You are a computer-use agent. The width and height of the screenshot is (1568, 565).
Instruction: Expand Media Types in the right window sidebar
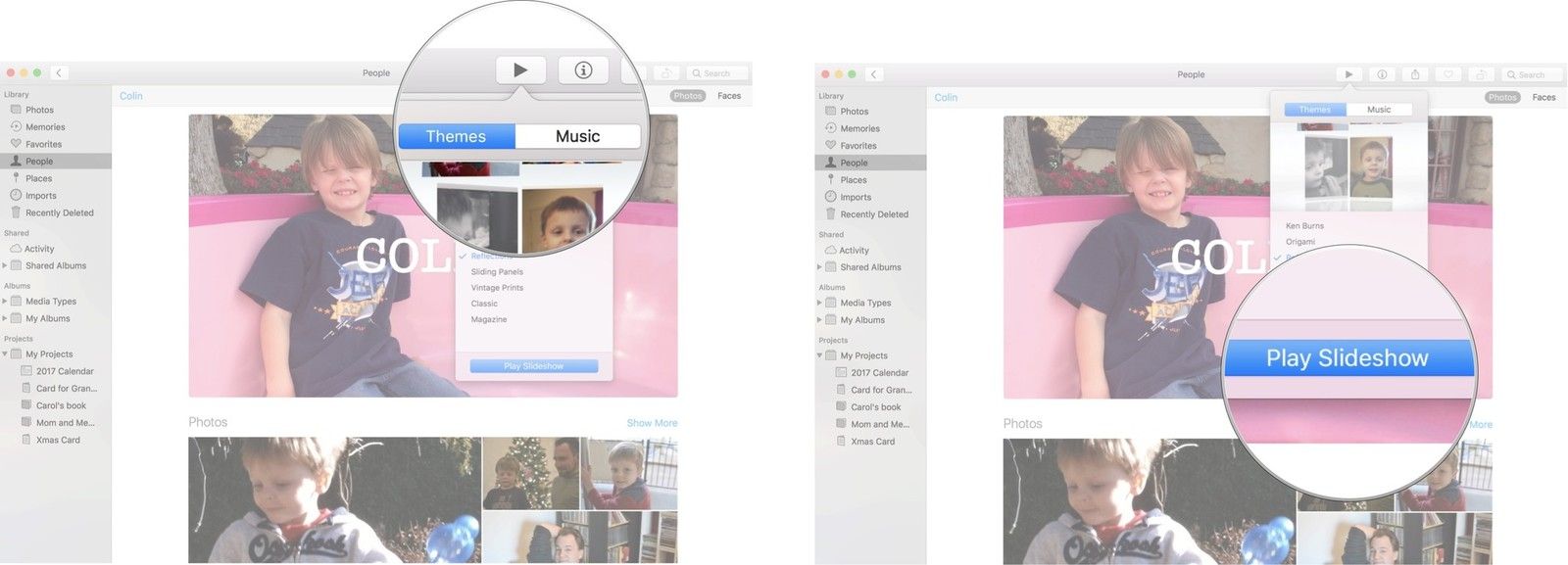819,304
